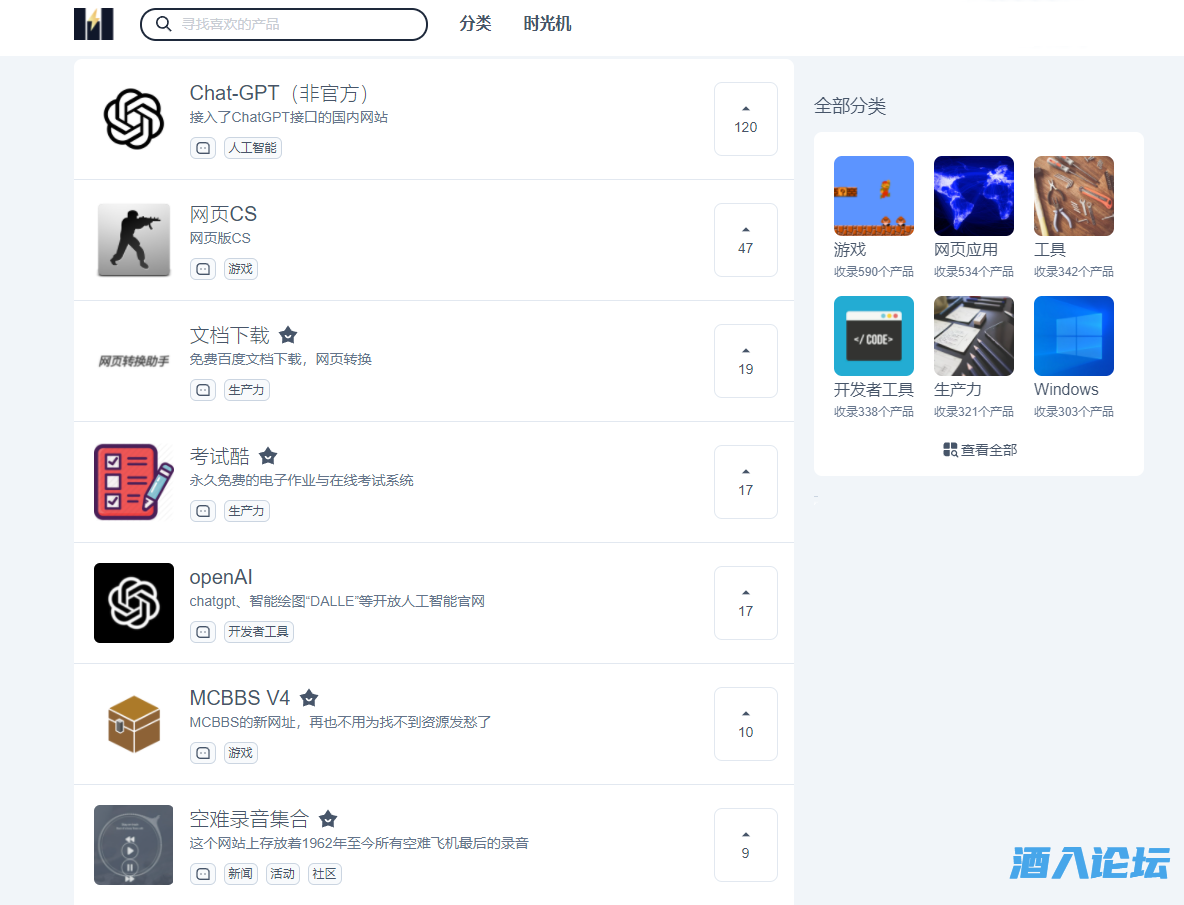The width and height of the screenshot is (1184, 905).
Task: Focus the product search field
Action: [284, 24]
